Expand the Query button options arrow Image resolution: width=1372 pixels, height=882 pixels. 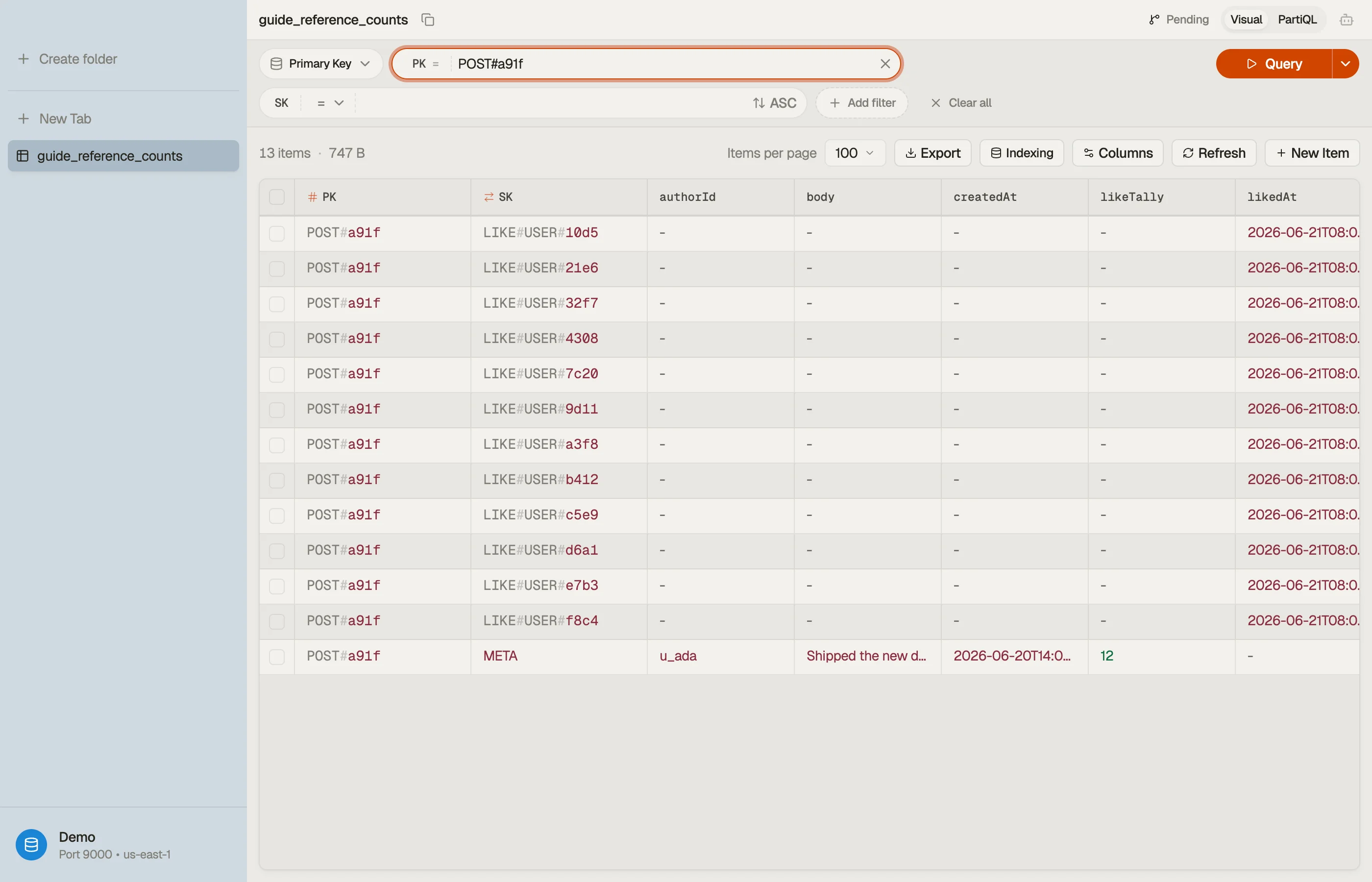1345,64
